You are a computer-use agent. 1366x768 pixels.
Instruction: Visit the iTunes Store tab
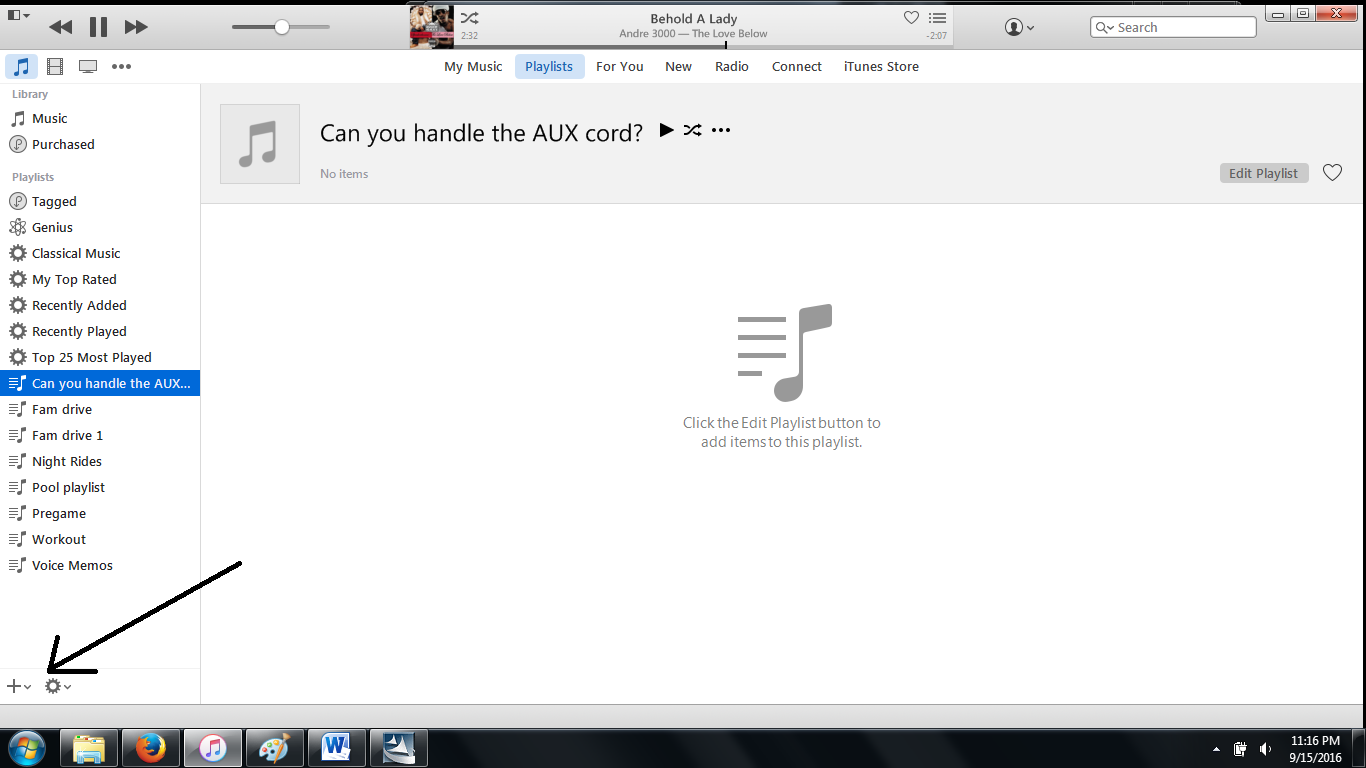pyautogui.click(x=881, y=67)
